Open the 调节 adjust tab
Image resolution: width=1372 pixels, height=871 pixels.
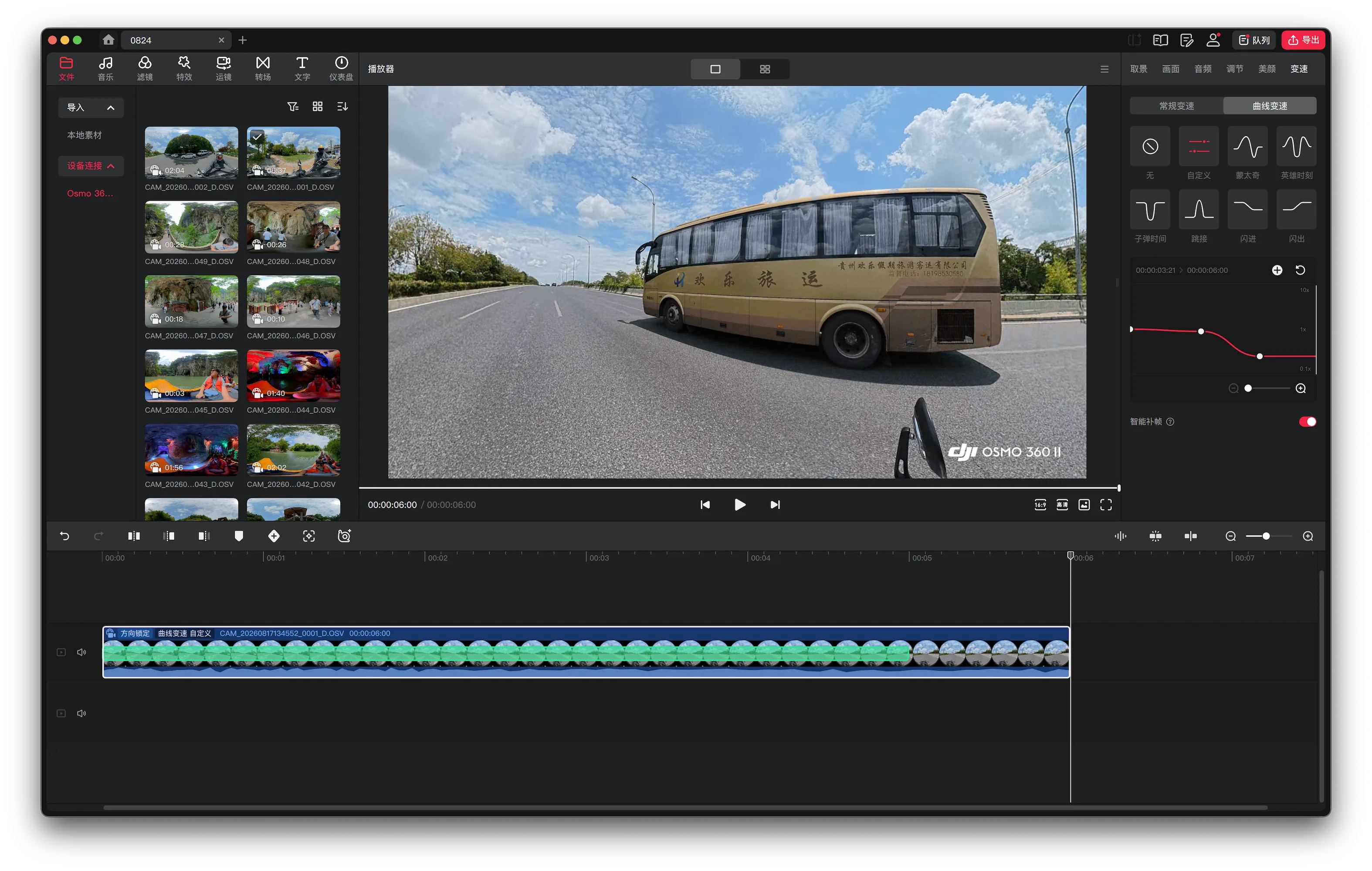[x=1235, y=69]
